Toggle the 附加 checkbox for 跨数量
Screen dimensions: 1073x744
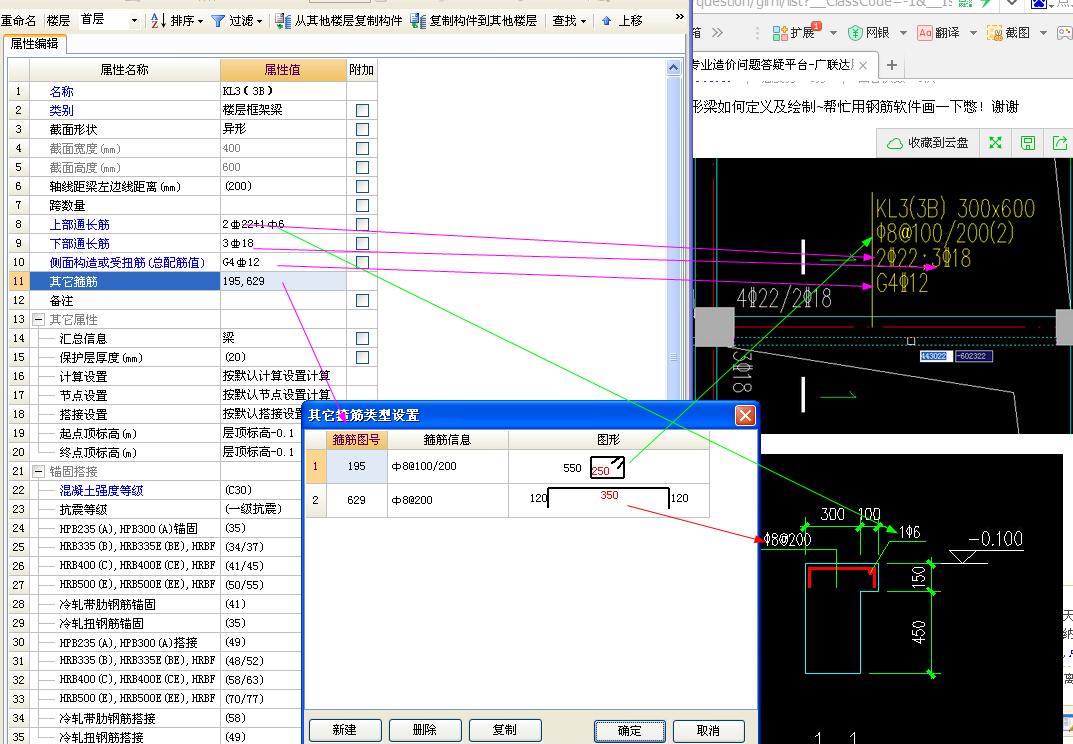[x=363, y=205]
